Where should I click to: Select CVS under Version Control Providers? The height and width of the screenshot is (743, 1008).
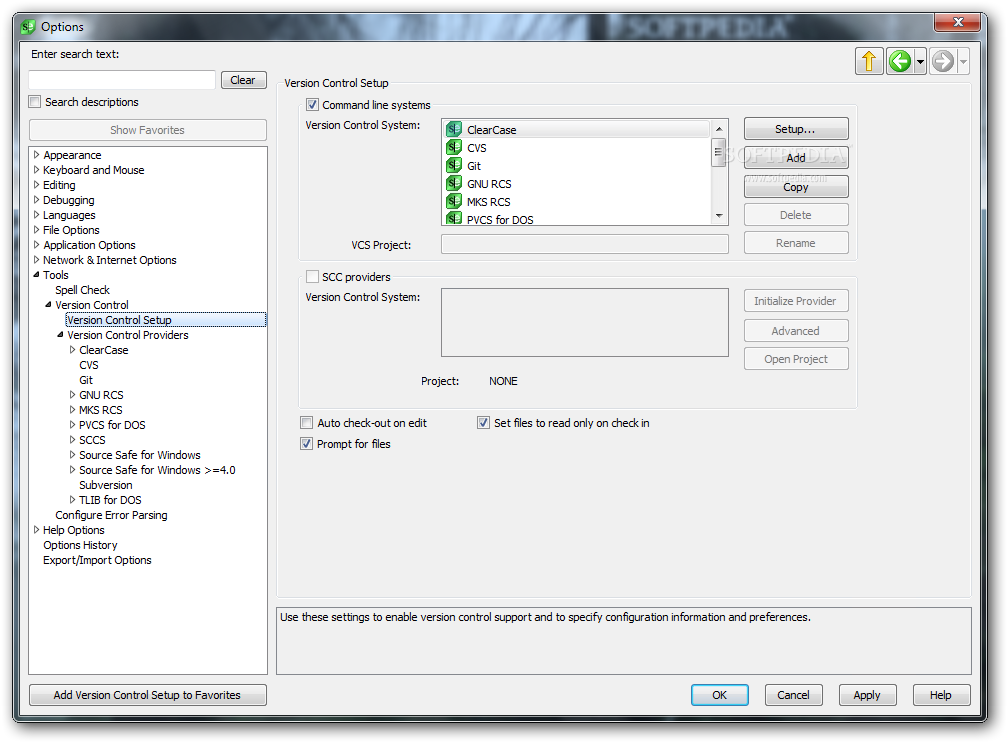click(89, 365)
